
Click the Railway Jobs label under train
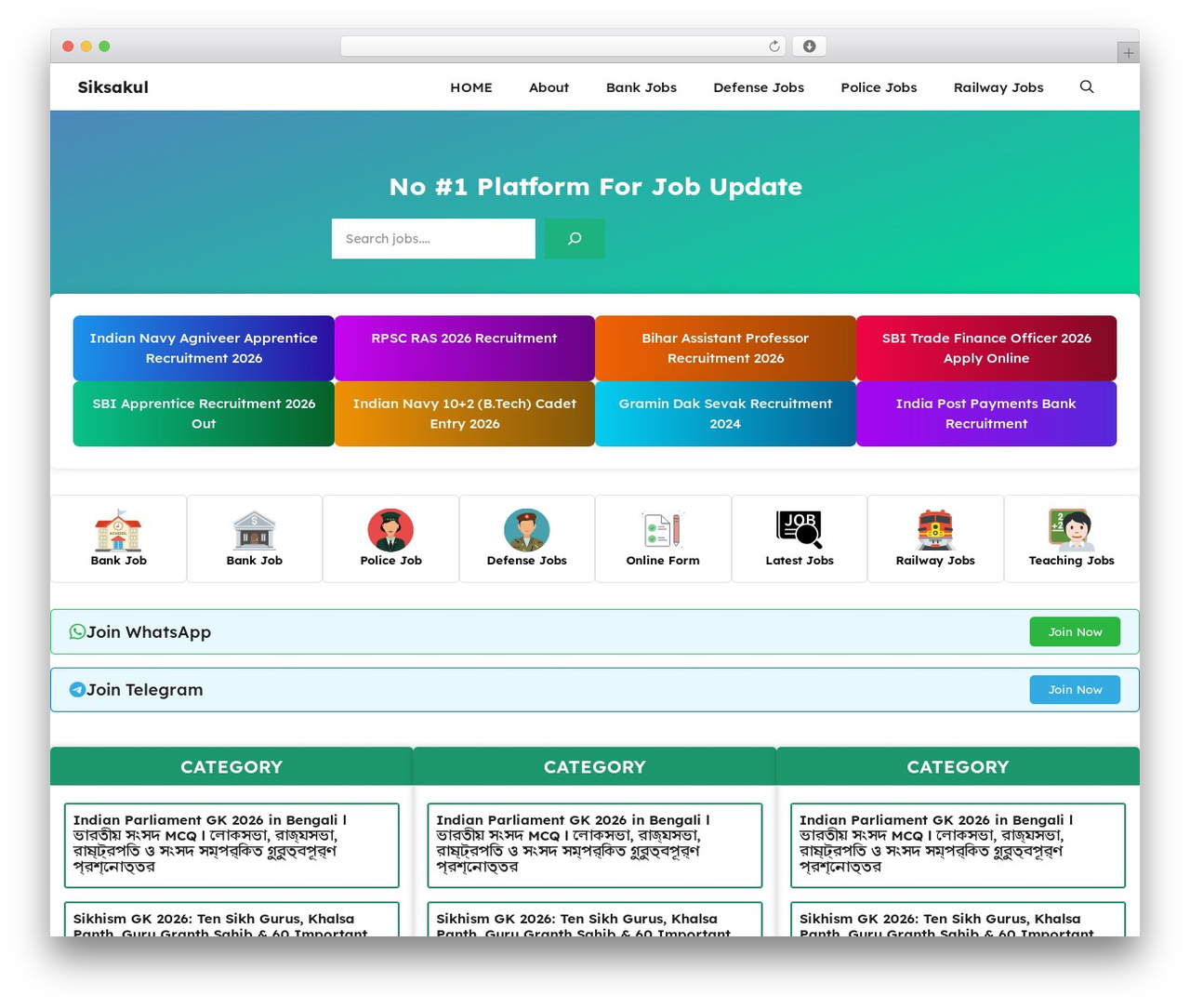click(935, 561)
